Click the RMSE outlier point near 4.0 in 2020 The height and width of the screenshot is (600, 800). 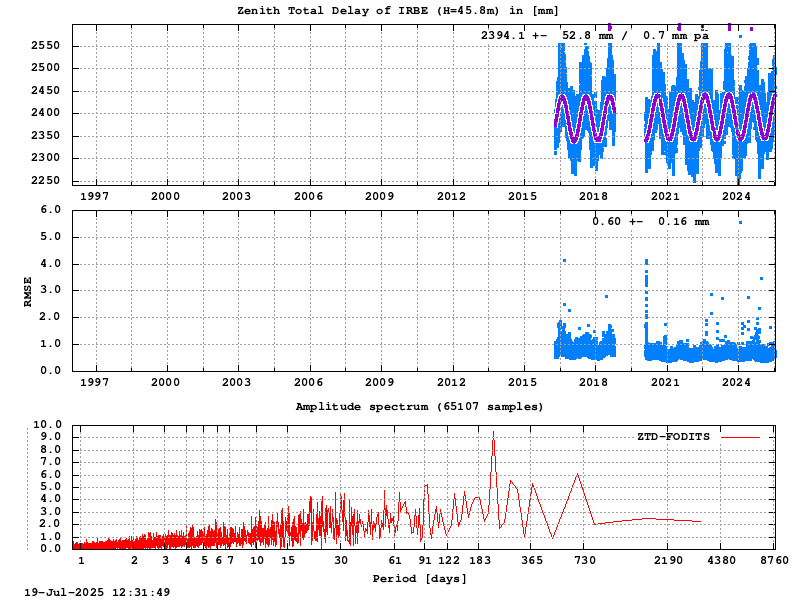[x=647, y=261]
